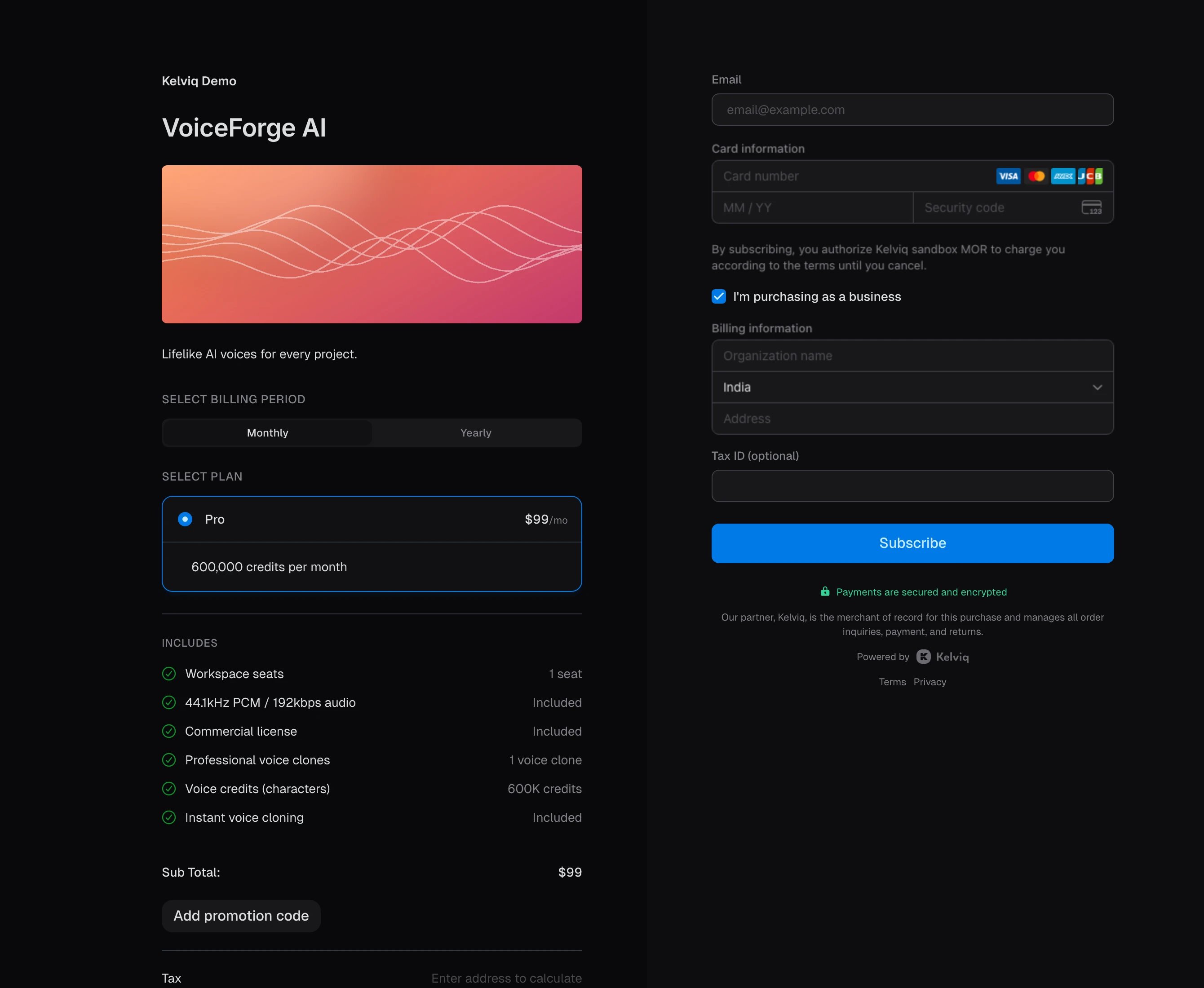Click Add promotion code button

(241, 916)
